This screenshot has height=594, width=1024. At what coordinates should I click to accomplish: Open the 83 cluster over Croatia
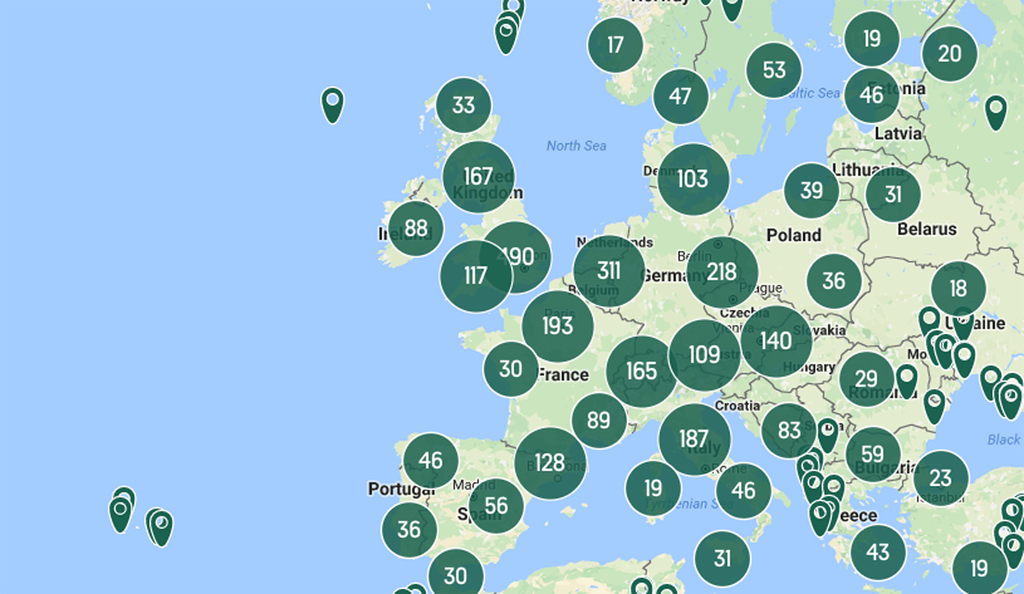pos(788,432)
